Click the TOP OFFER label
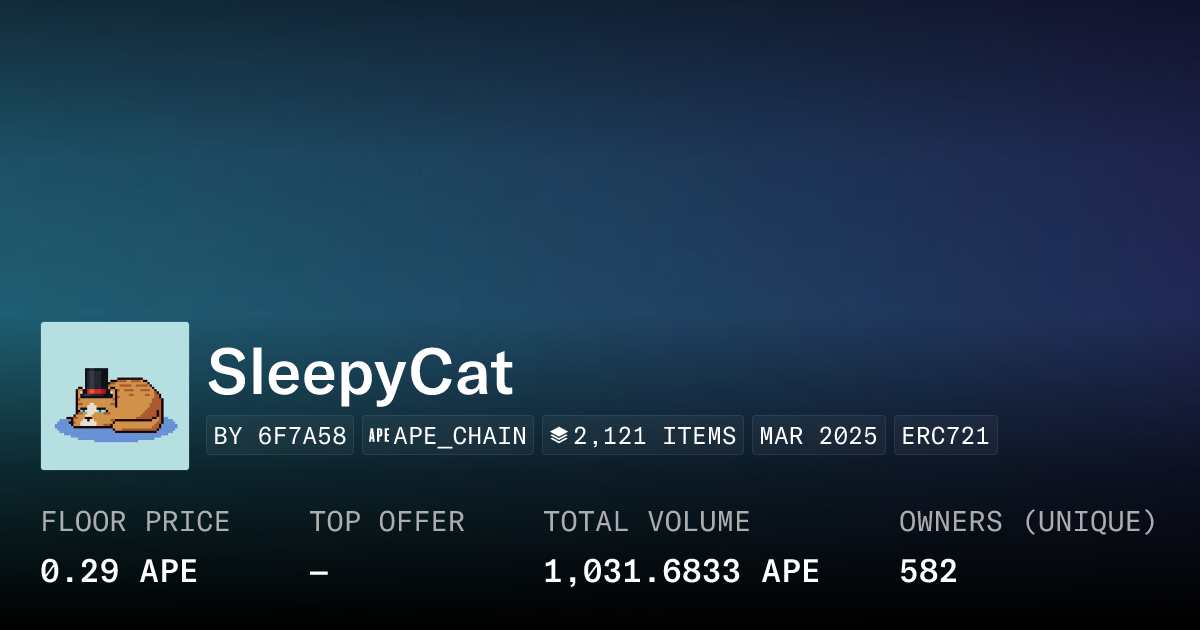Screen dimensions: 1200x630 [x=387, y=522]
